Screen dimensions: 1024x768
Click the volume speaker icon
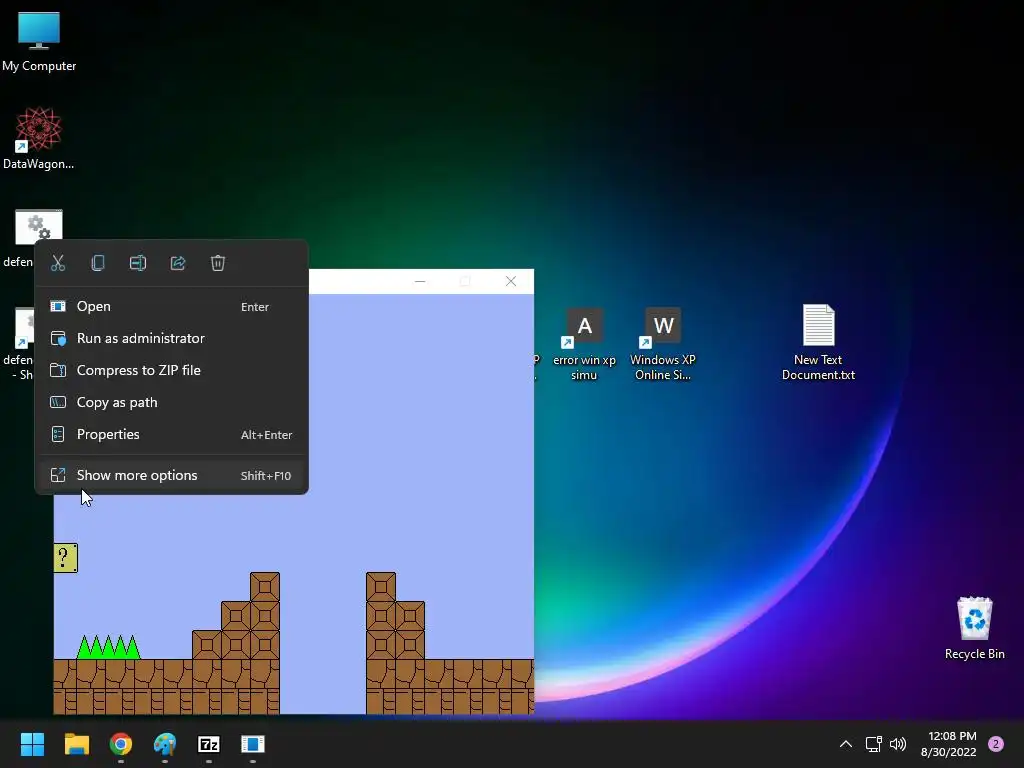coord(898,744)
